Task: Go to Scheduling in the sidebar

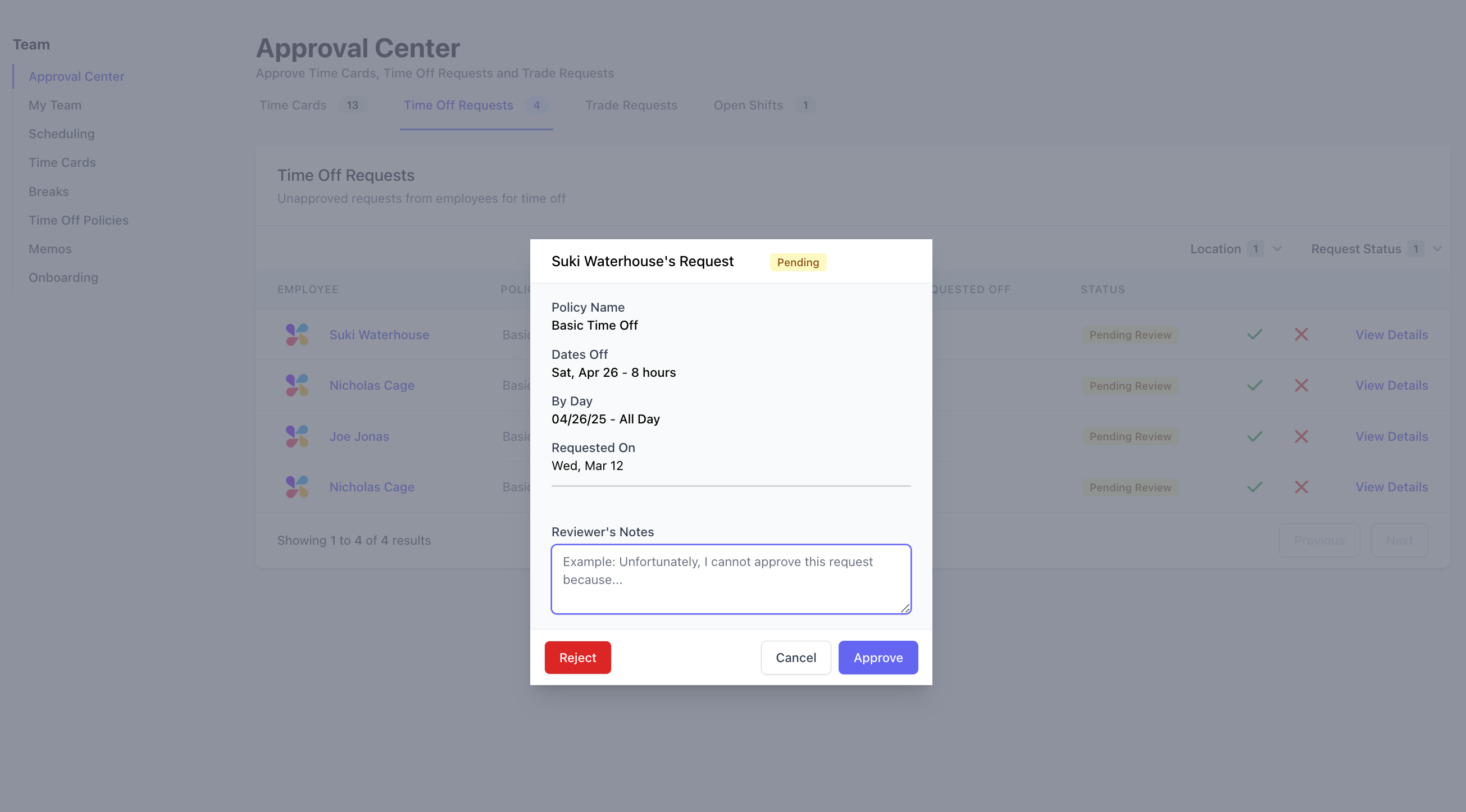Action: [x=61, y=134]
